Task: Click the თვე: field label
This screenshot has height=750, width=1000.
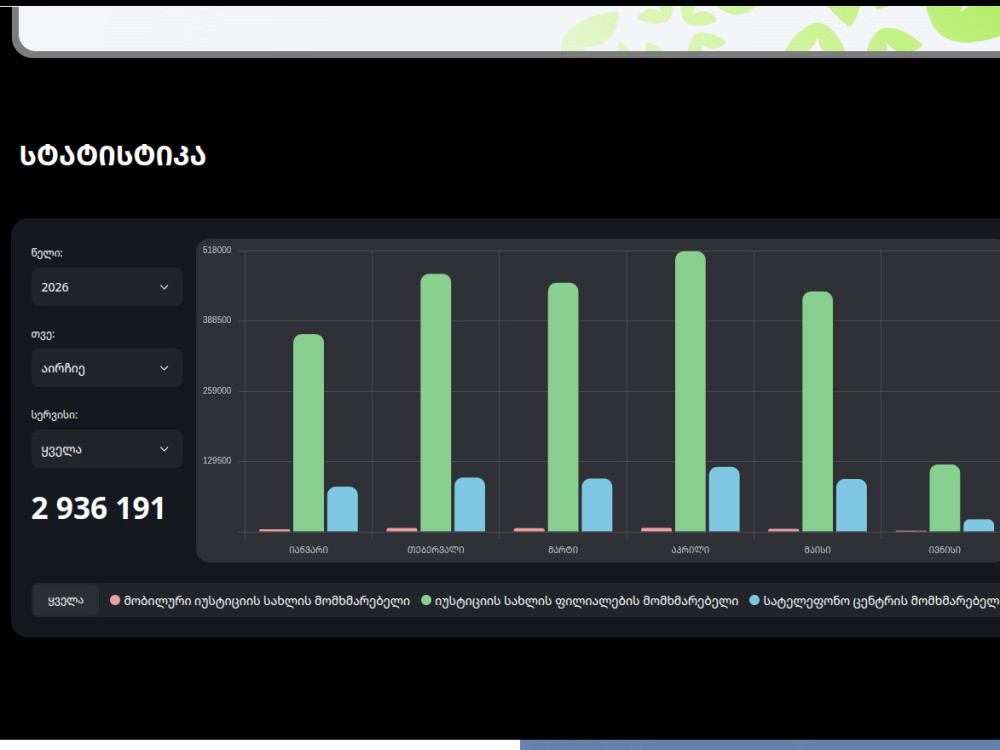Action: 43,334
